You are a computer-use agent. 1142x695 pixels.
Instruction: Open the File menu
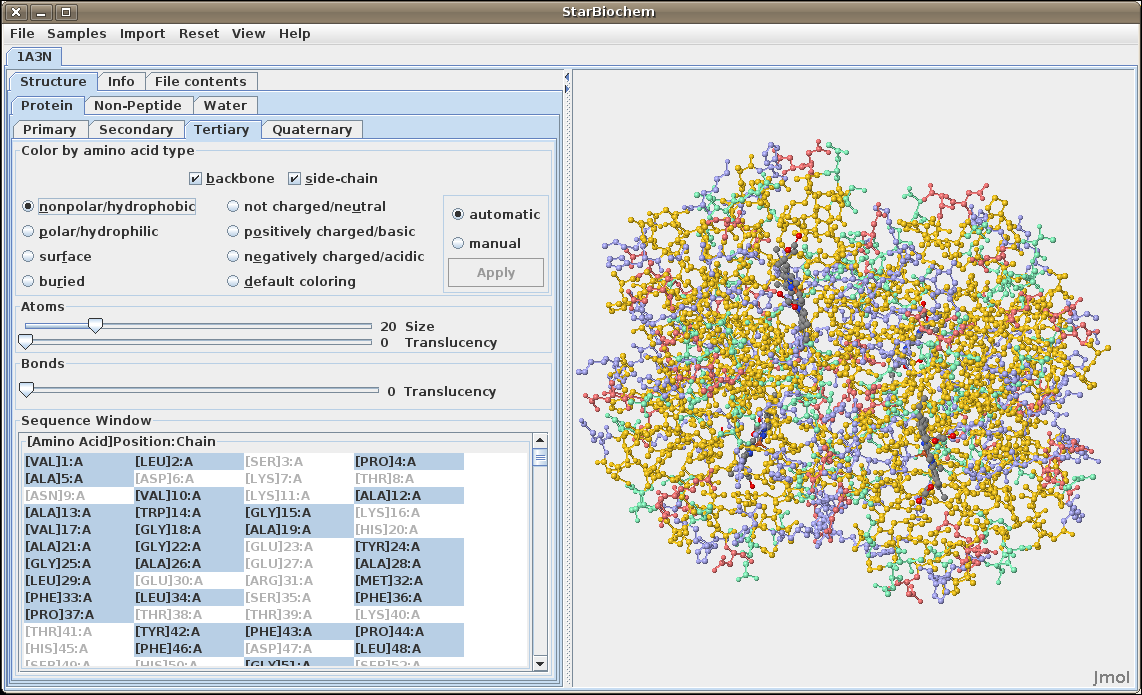click(x=22, y=34)
